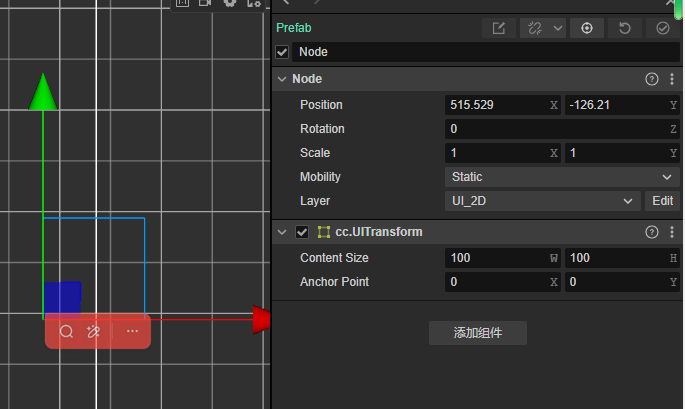The height and width of the screenshot is (409, 685).
Task: Open the ellipsis menu in floating toolbar
Action: (132, 331)
